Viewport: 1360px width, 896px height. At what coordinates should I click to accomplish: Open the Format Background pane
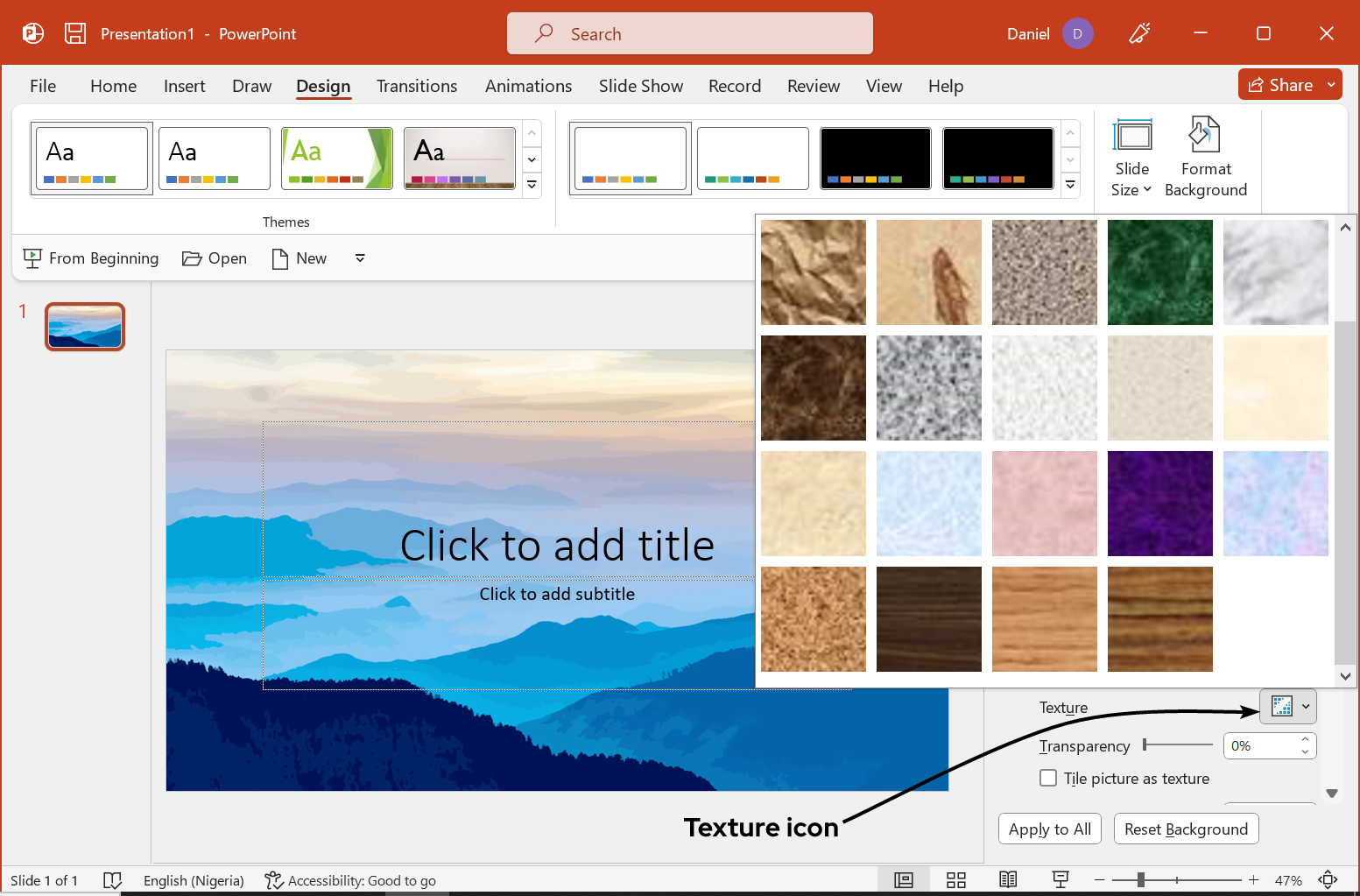[x=1206, y=158]
